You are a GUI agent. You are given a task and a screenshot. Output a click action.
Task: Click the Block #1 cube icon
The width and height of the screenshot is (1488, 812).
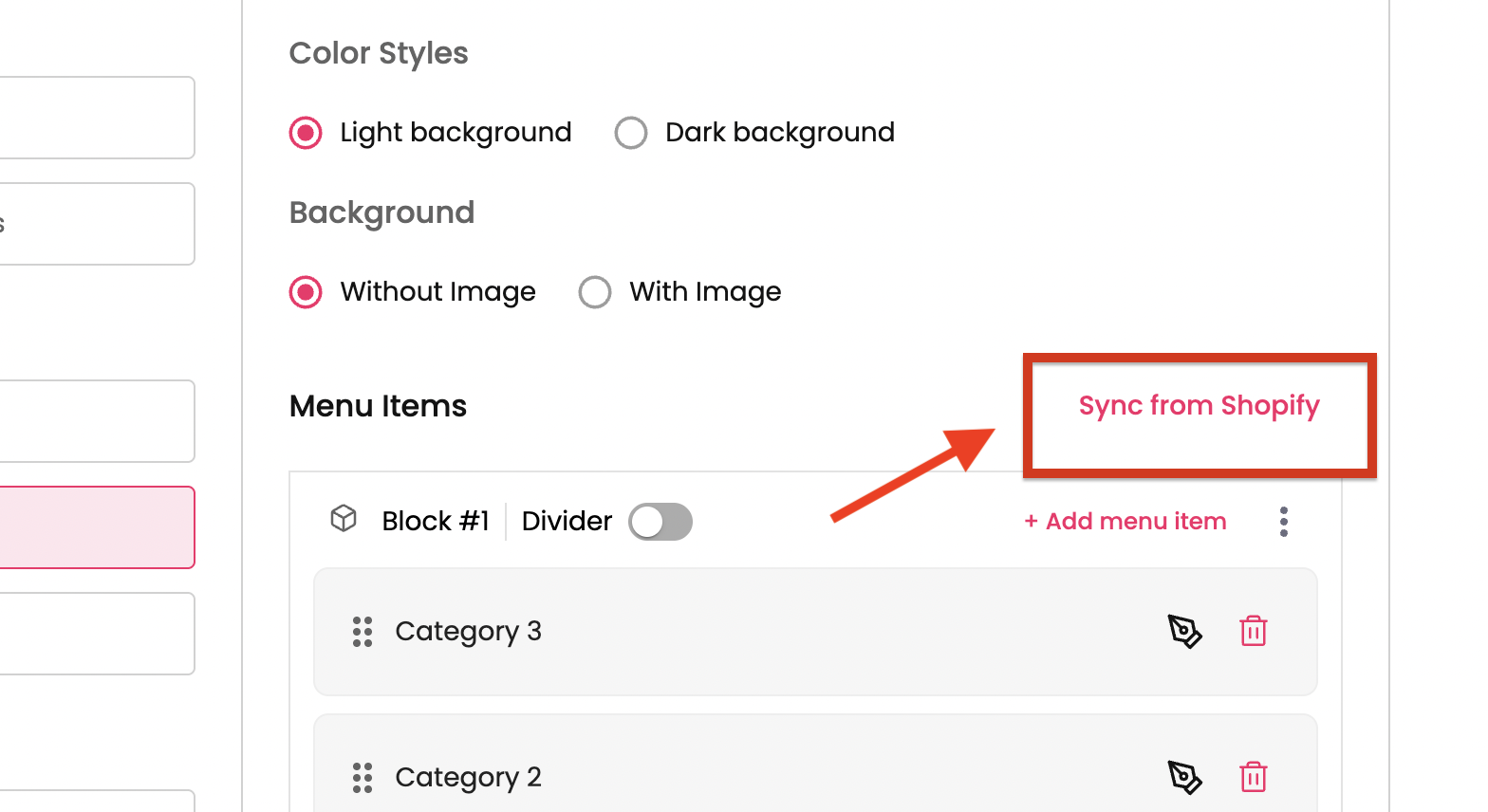[344, 519]
